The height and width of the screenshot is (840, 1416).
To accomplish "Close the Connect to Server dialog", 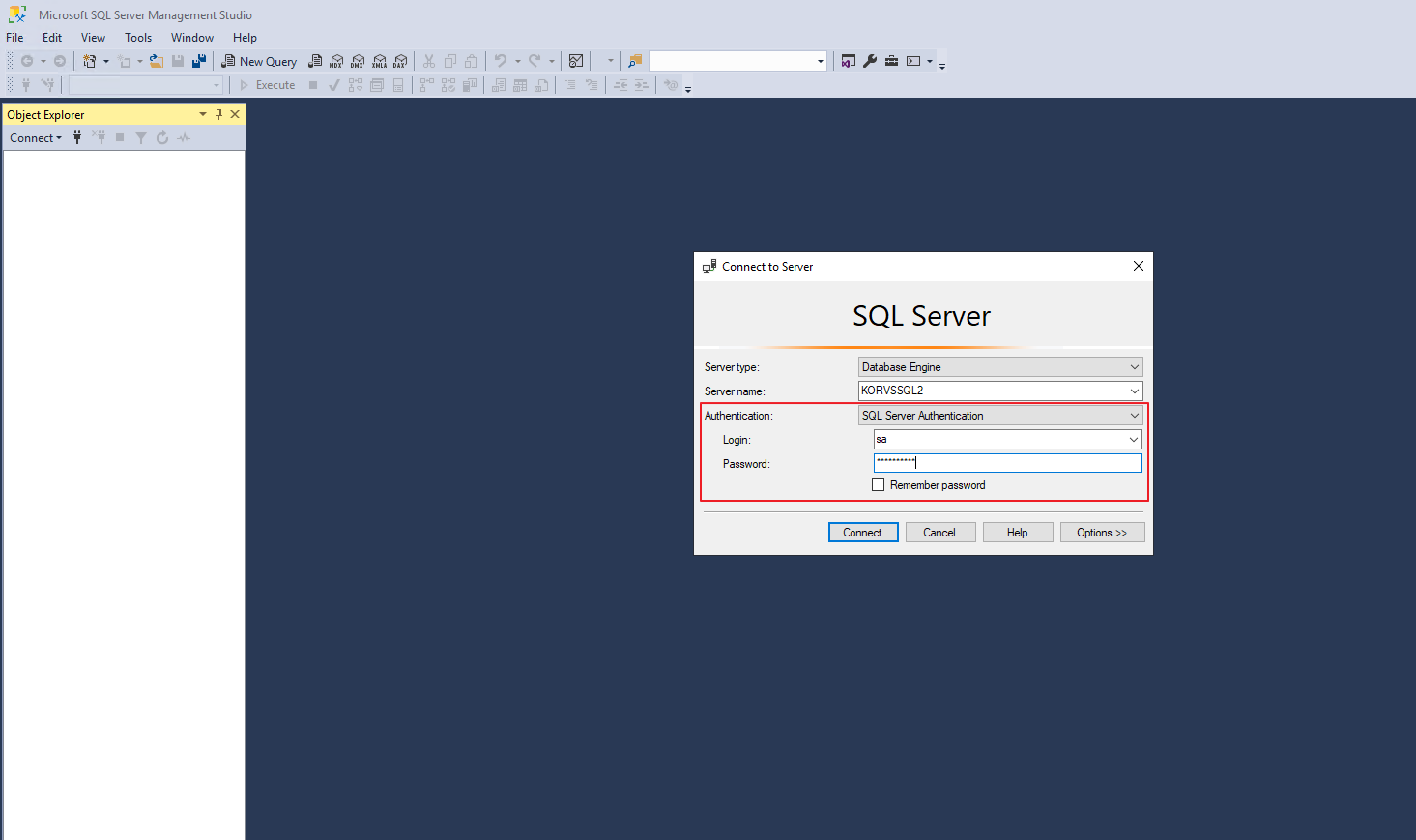I will (1139, 266).
